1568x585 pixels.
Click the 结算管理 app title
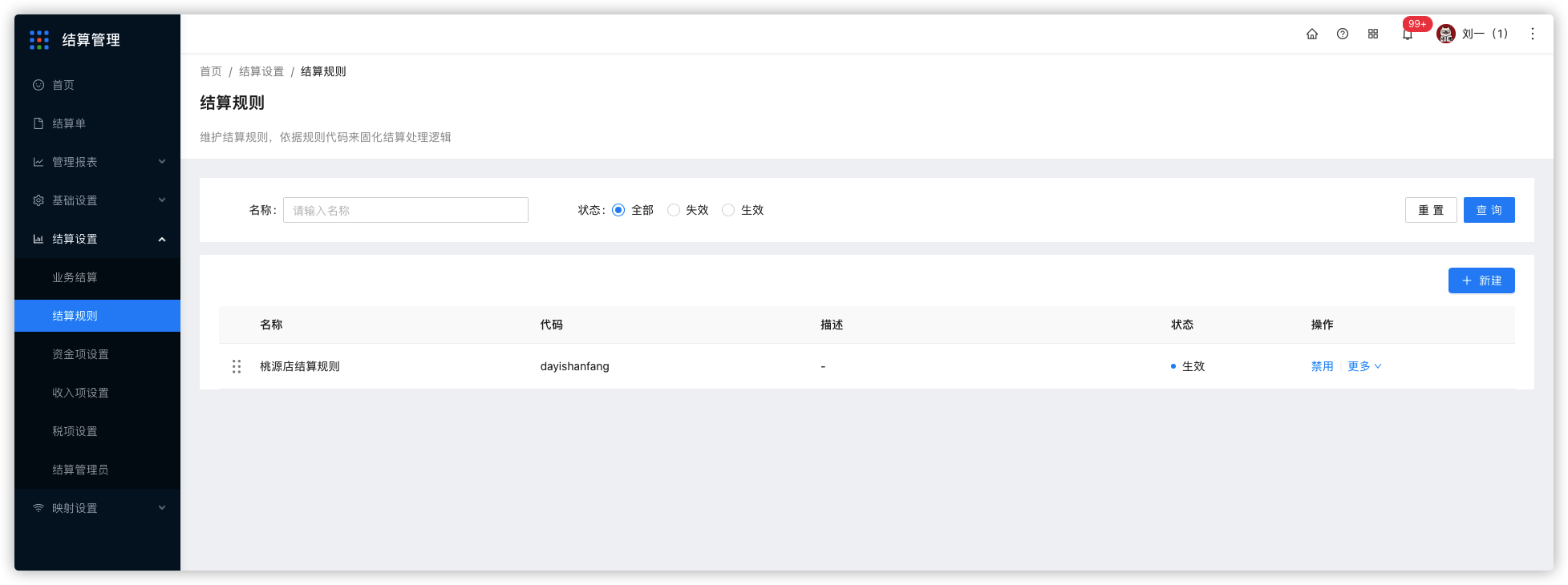[91, 40]
